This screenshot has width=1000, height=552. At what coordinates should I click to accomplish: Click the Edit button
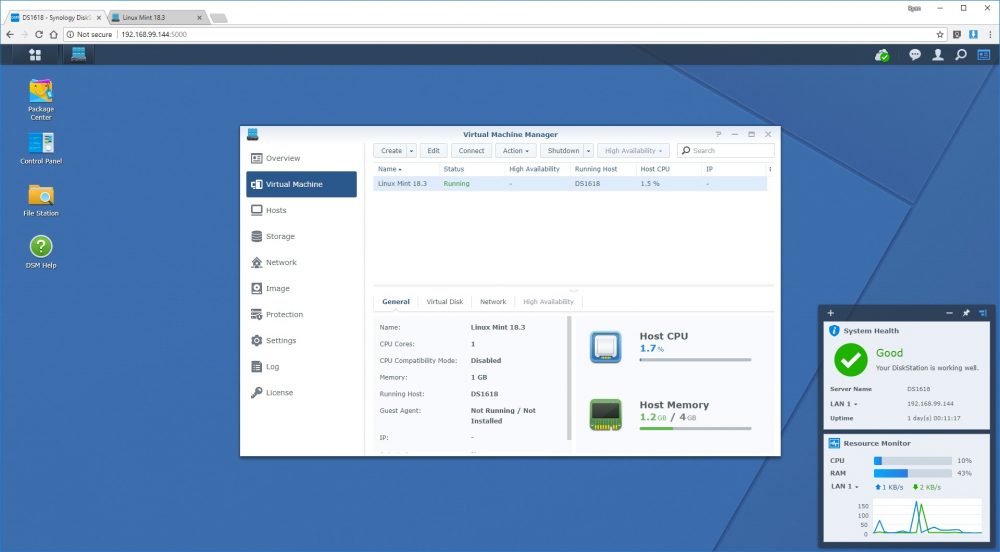(x=434, y=151)
